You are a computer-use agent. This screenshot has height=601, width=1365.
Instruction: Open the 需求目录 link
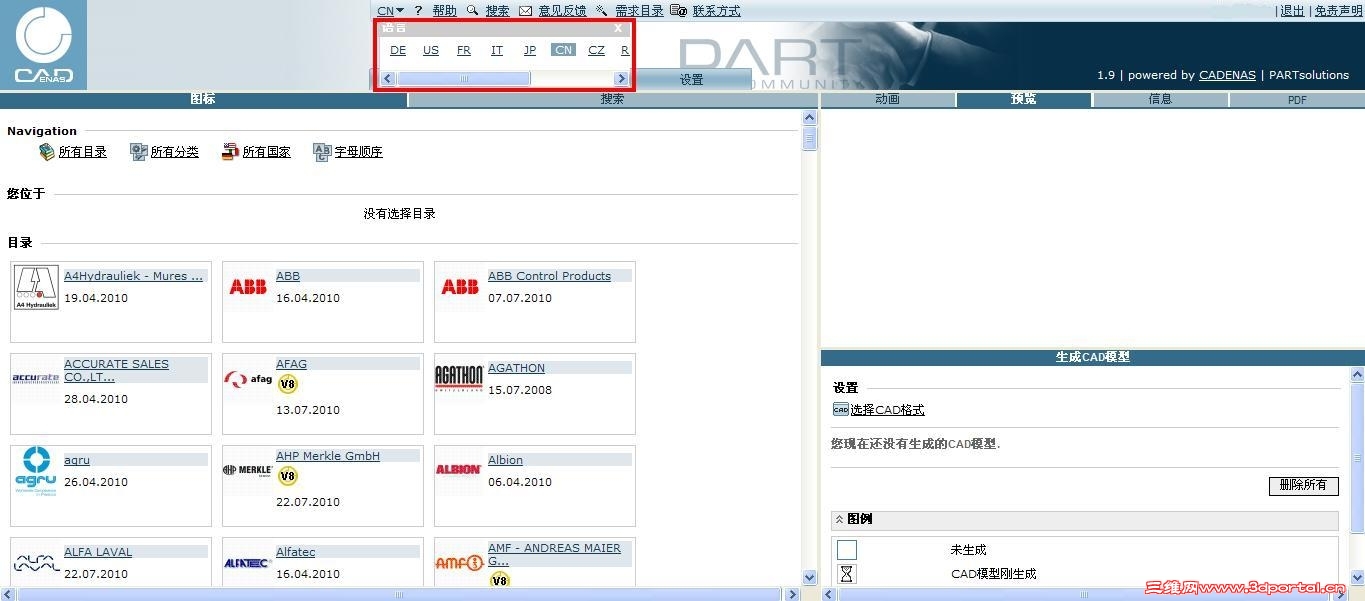639,11
